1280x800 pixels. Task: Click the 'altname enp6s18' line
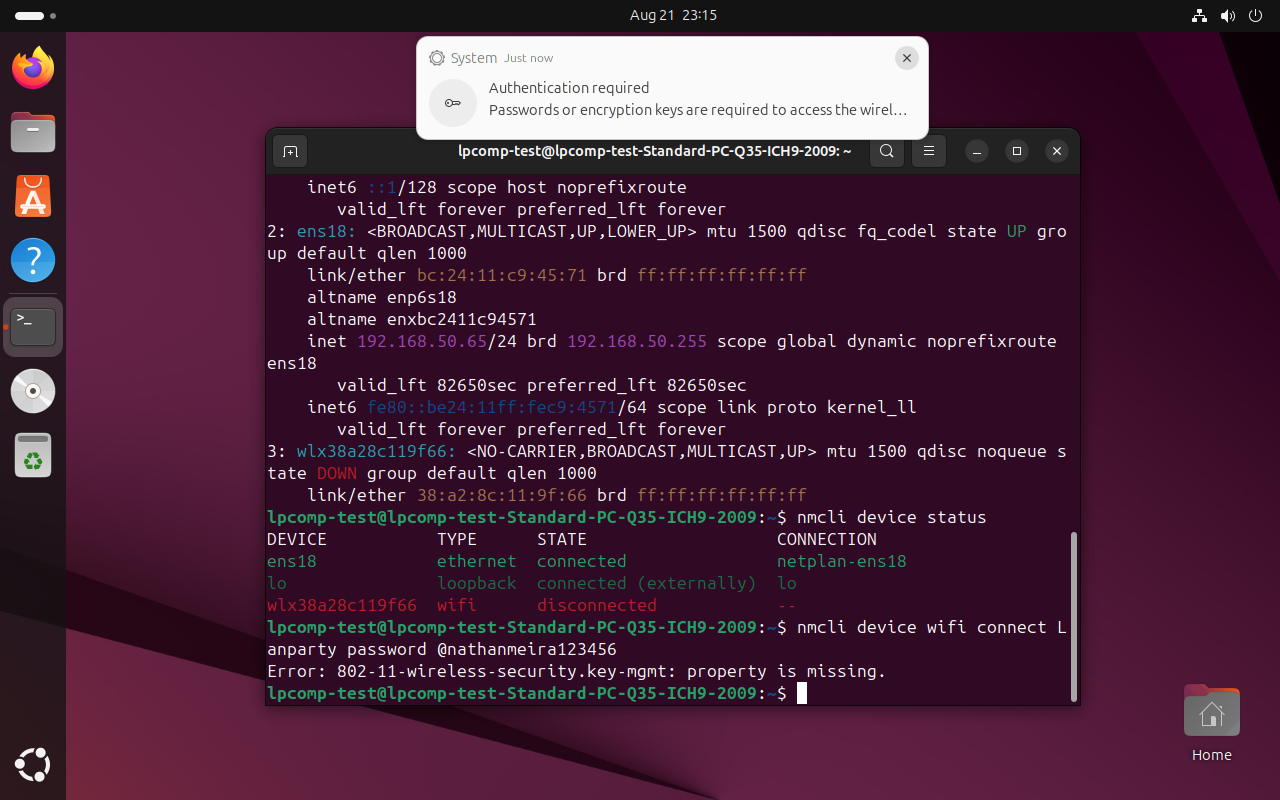coord(381,297)
